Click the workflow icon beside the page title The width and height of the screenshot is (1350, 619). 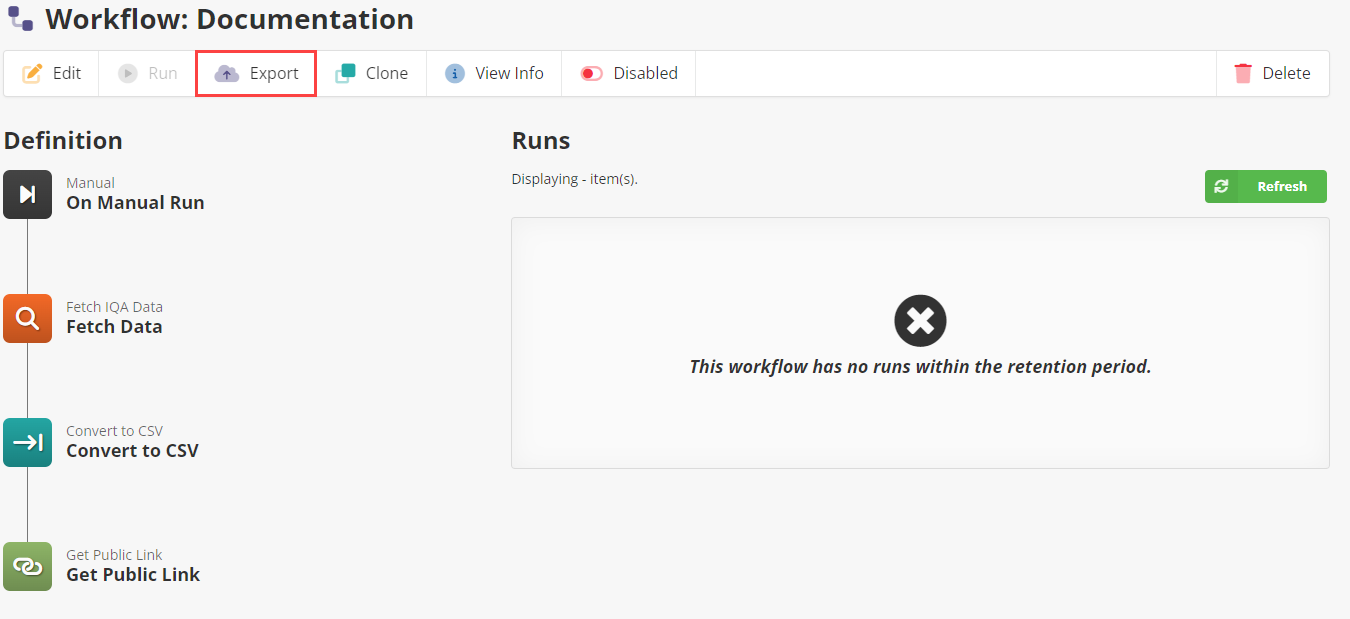tap(21, 18)
